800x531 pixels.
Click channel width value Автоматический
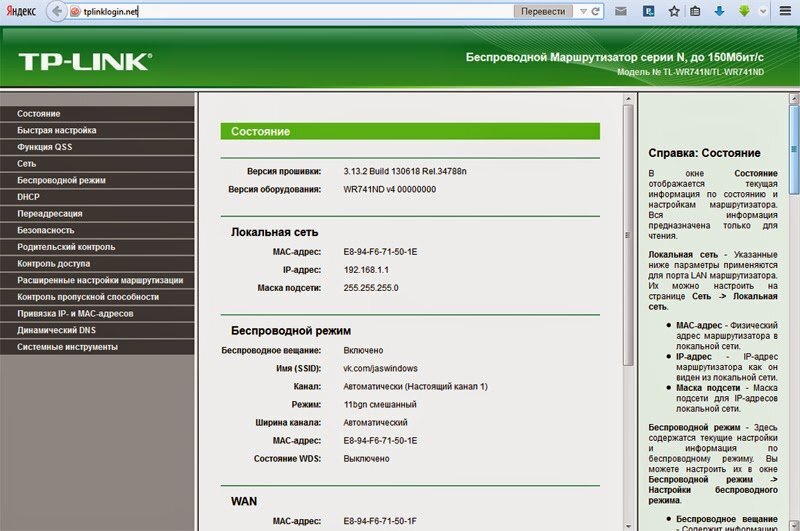(x=375, y=423)
